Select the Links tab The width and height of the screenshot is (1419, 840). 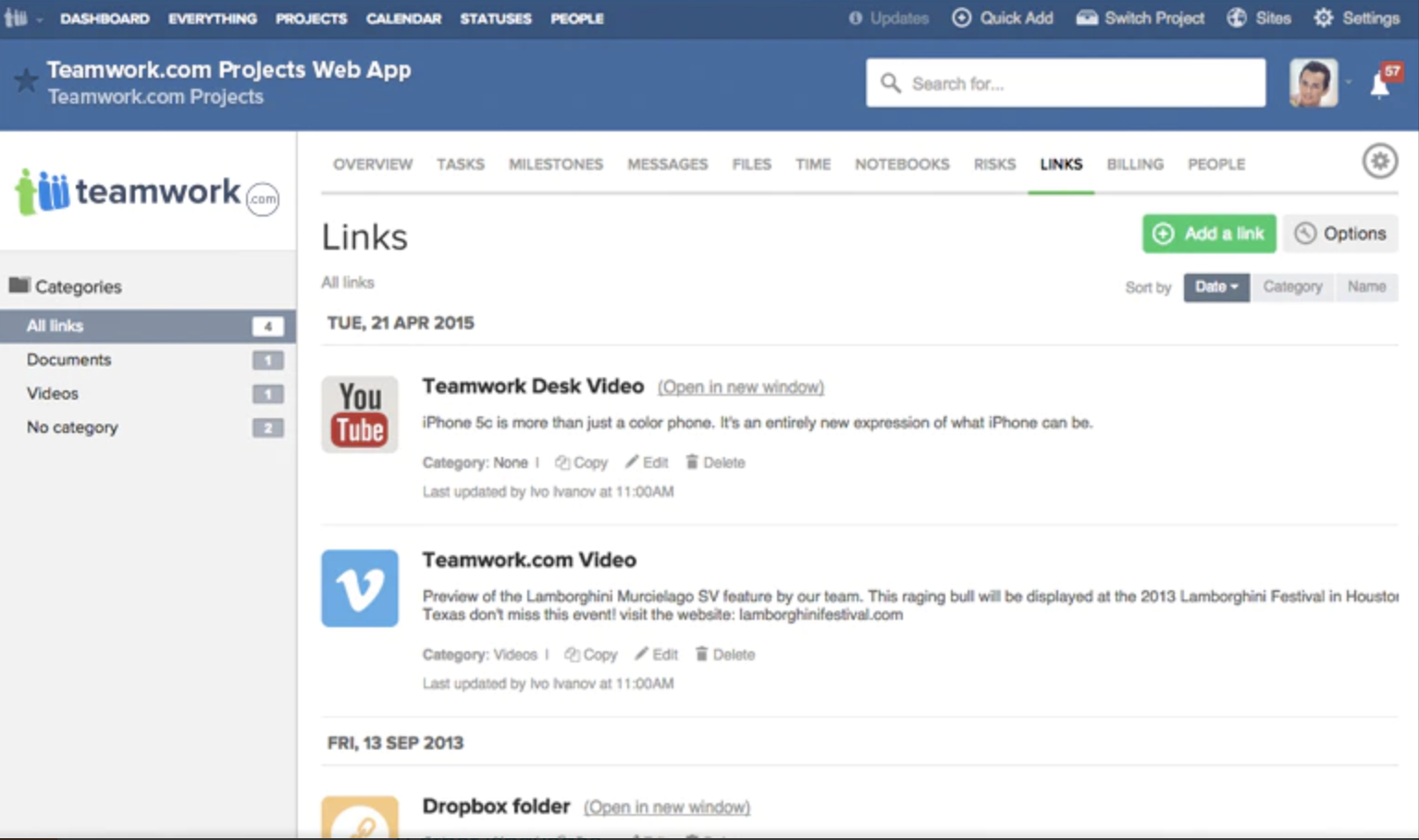click(1061, 165)
